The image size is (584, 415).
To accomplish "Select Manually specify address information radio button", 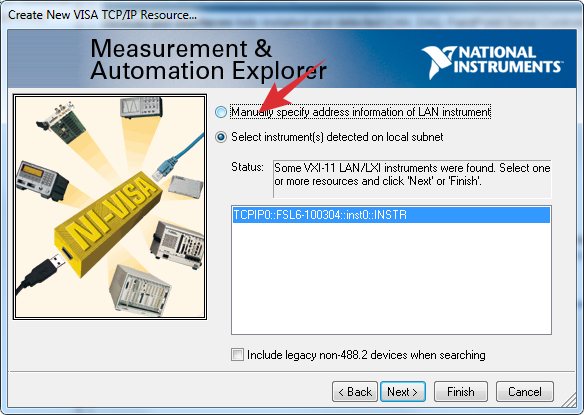I will 221,112.
